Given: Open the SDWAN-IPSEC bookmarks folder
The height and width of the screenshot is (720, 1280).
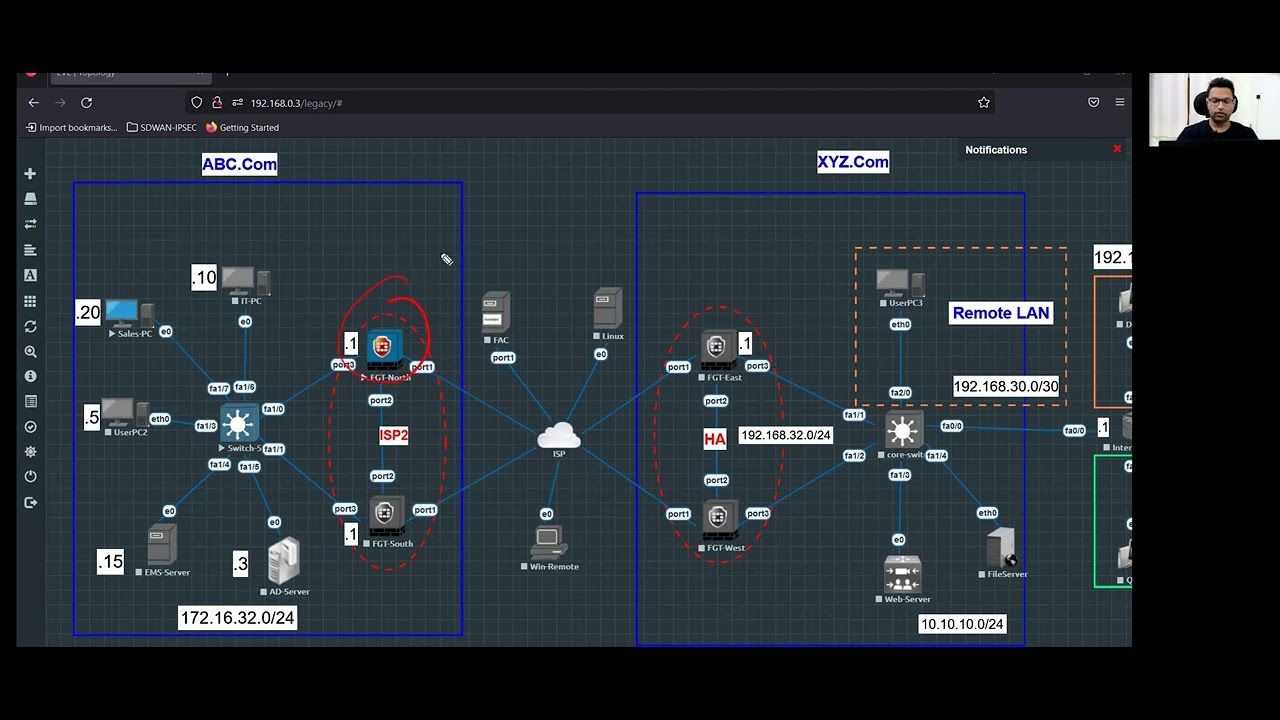Looking at the screenshot, I should pos(162,128).
